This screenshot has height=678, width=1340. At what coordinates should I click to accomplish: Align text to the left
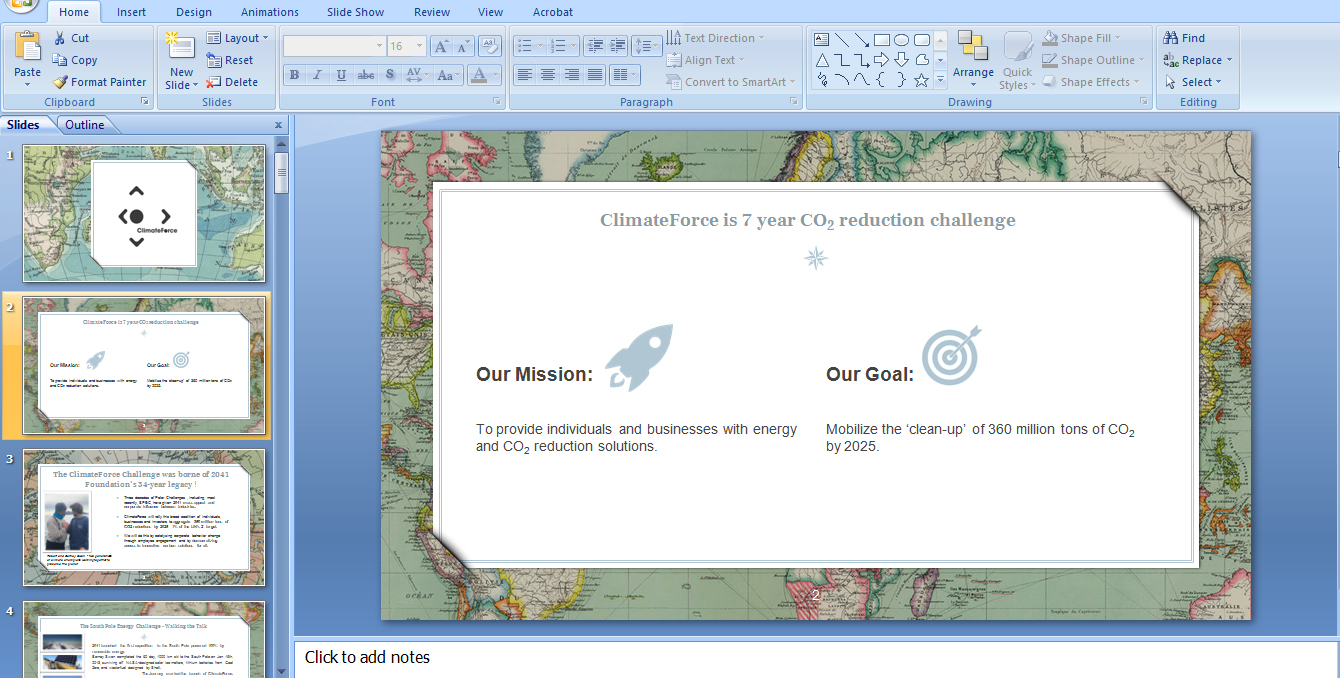coord(524,75)
